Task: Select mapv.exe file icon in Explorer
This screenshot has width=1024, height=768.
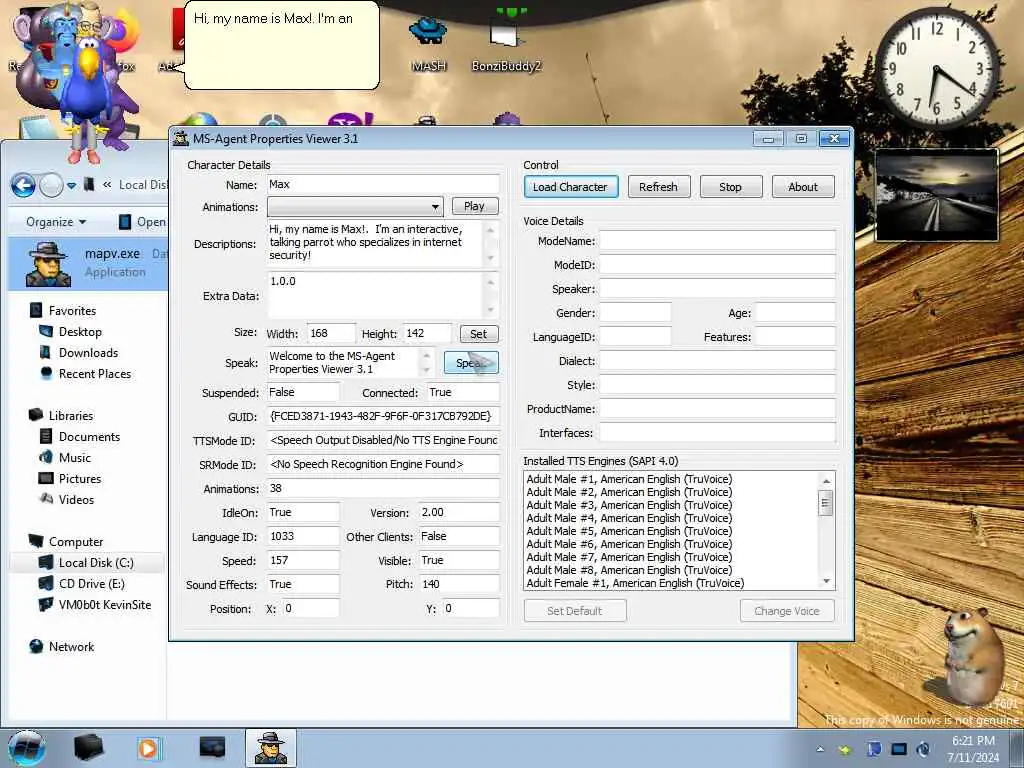Action: point(48,264)
